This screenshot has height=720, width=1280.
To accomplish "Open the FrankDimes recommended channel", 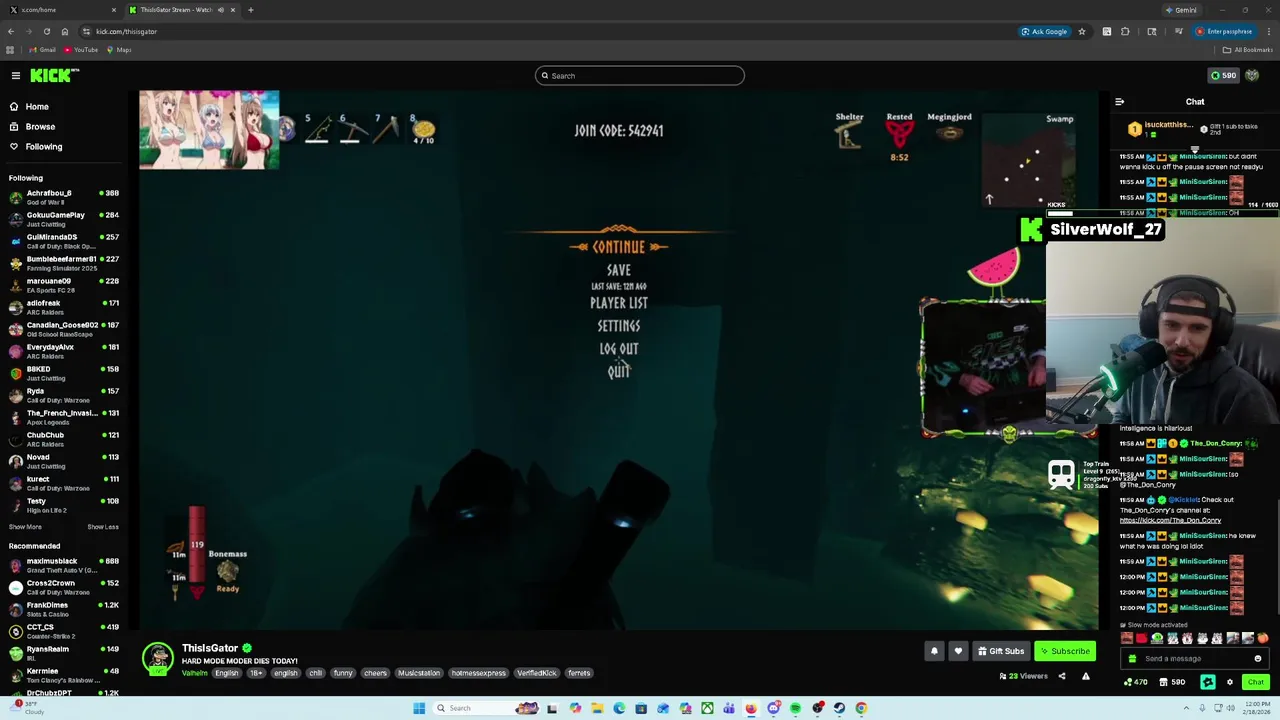I will [x=62, y=609].
